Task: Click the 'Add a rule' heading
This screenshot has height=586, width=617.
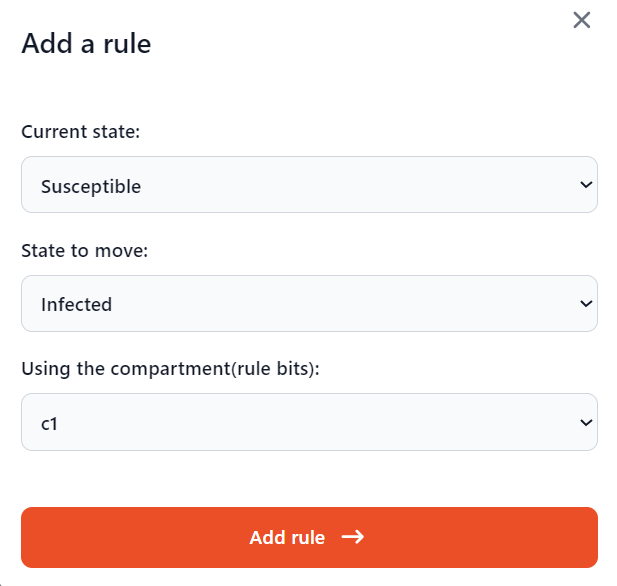Action: point(86,44)
